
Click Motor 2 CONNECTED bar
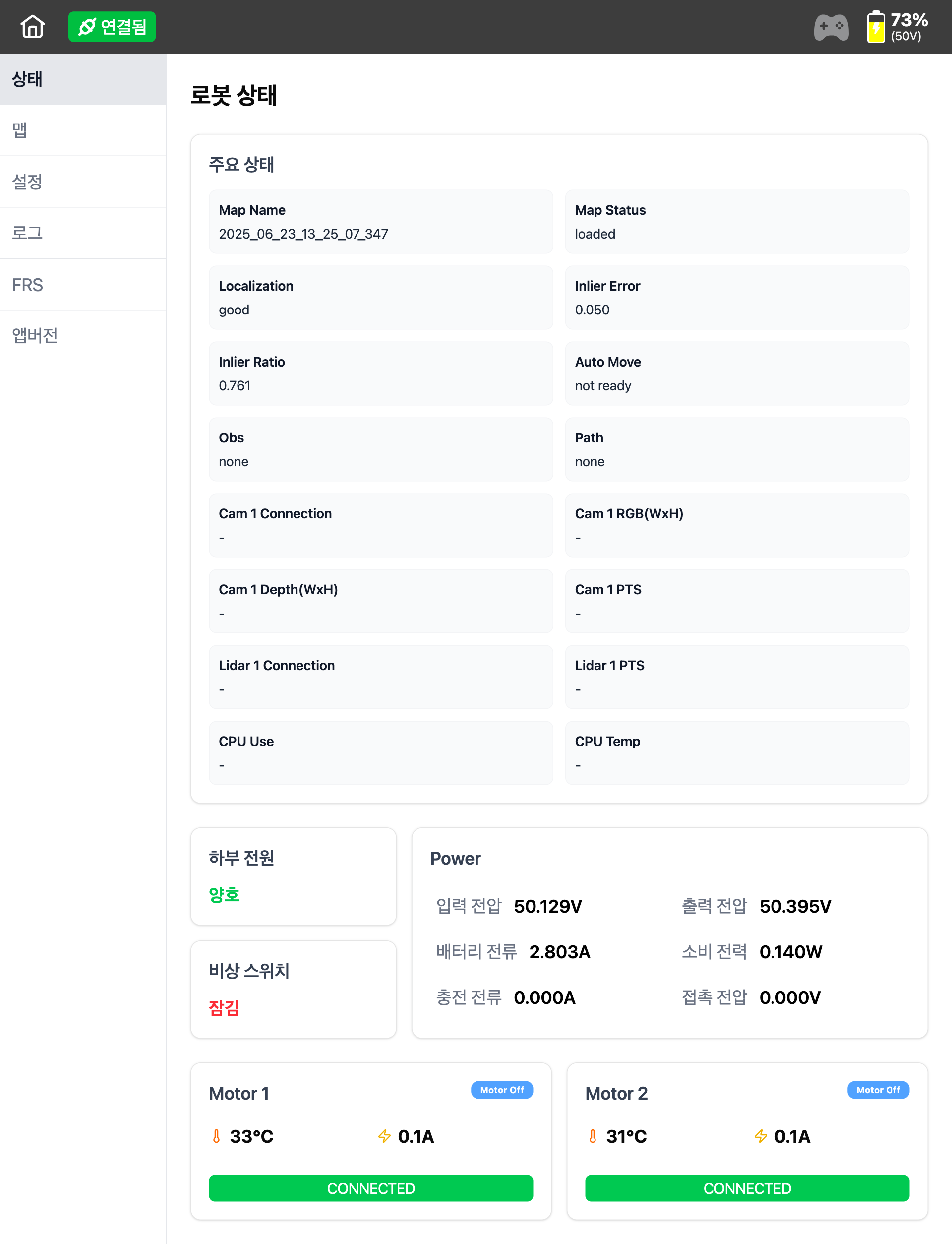[747, 1188]
